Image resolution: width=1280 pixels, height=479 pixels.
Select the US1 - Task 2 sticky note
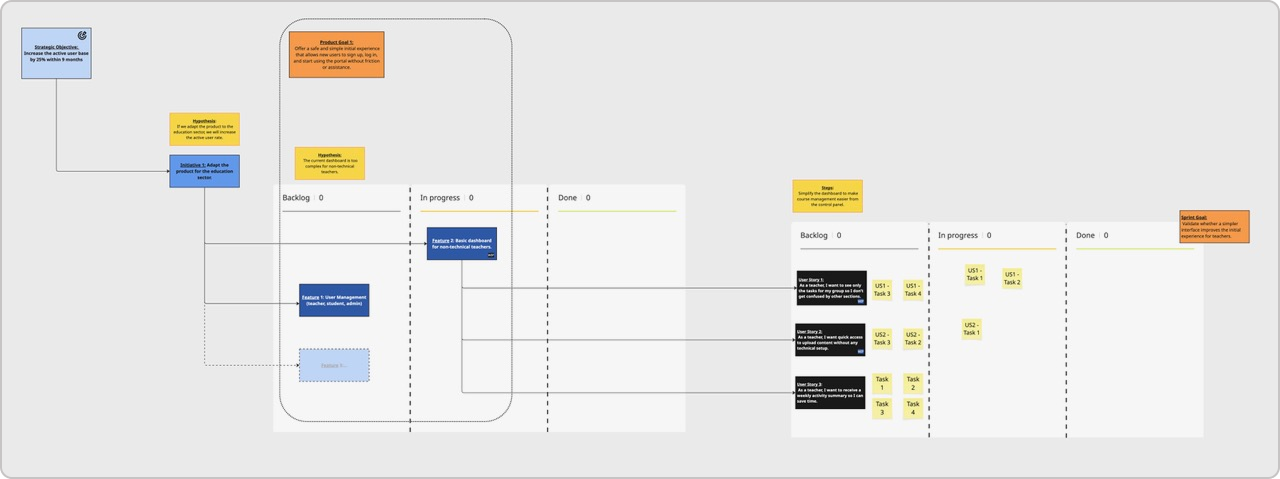click(1012, 278)
